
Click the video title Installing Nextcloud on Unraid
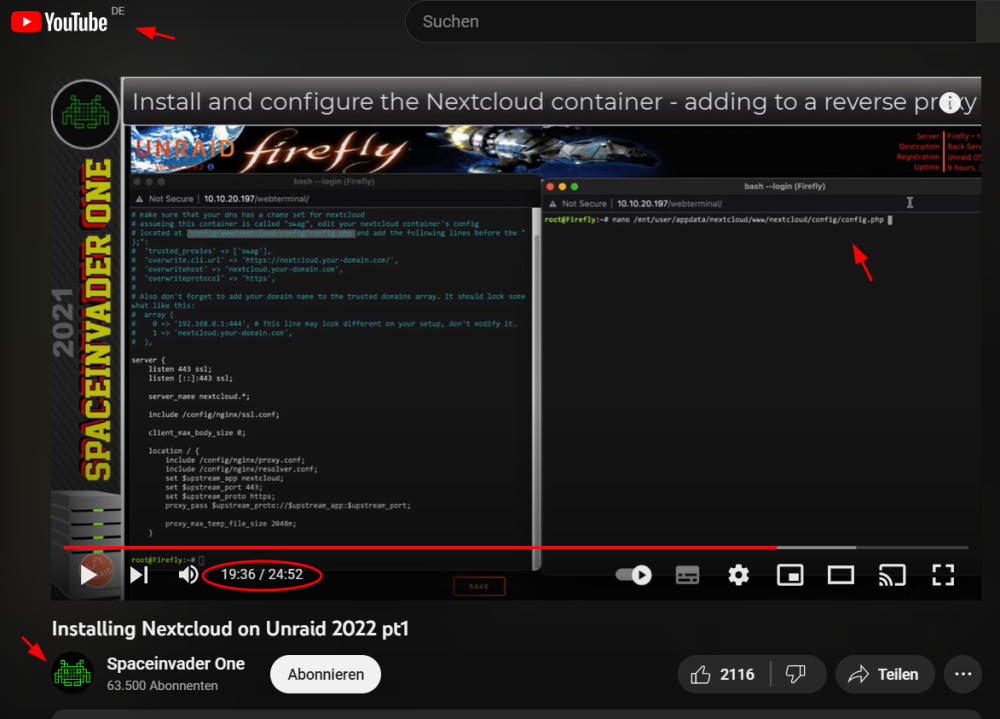click(x=230, y=629)
